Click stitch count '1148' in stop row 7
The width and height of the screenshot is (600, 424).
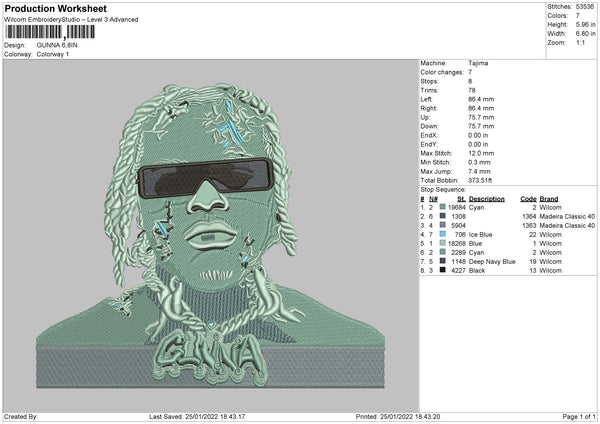pos(458,261)
